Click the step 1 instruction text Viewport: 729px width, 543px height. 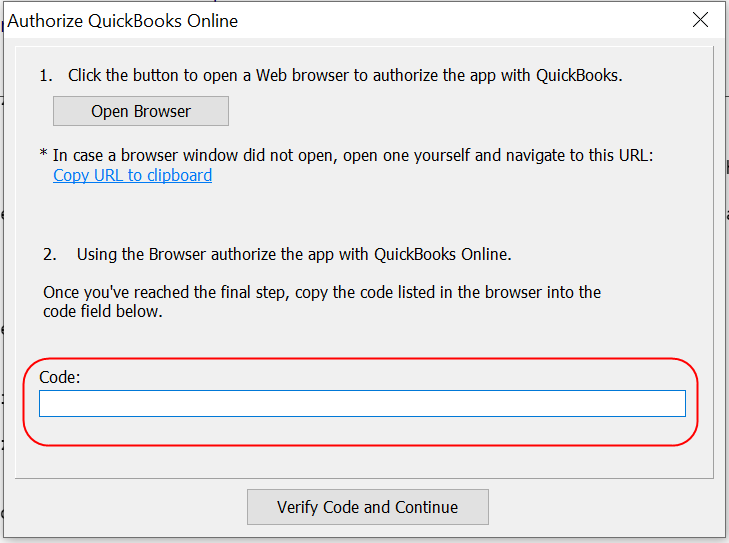coord(345,75)
